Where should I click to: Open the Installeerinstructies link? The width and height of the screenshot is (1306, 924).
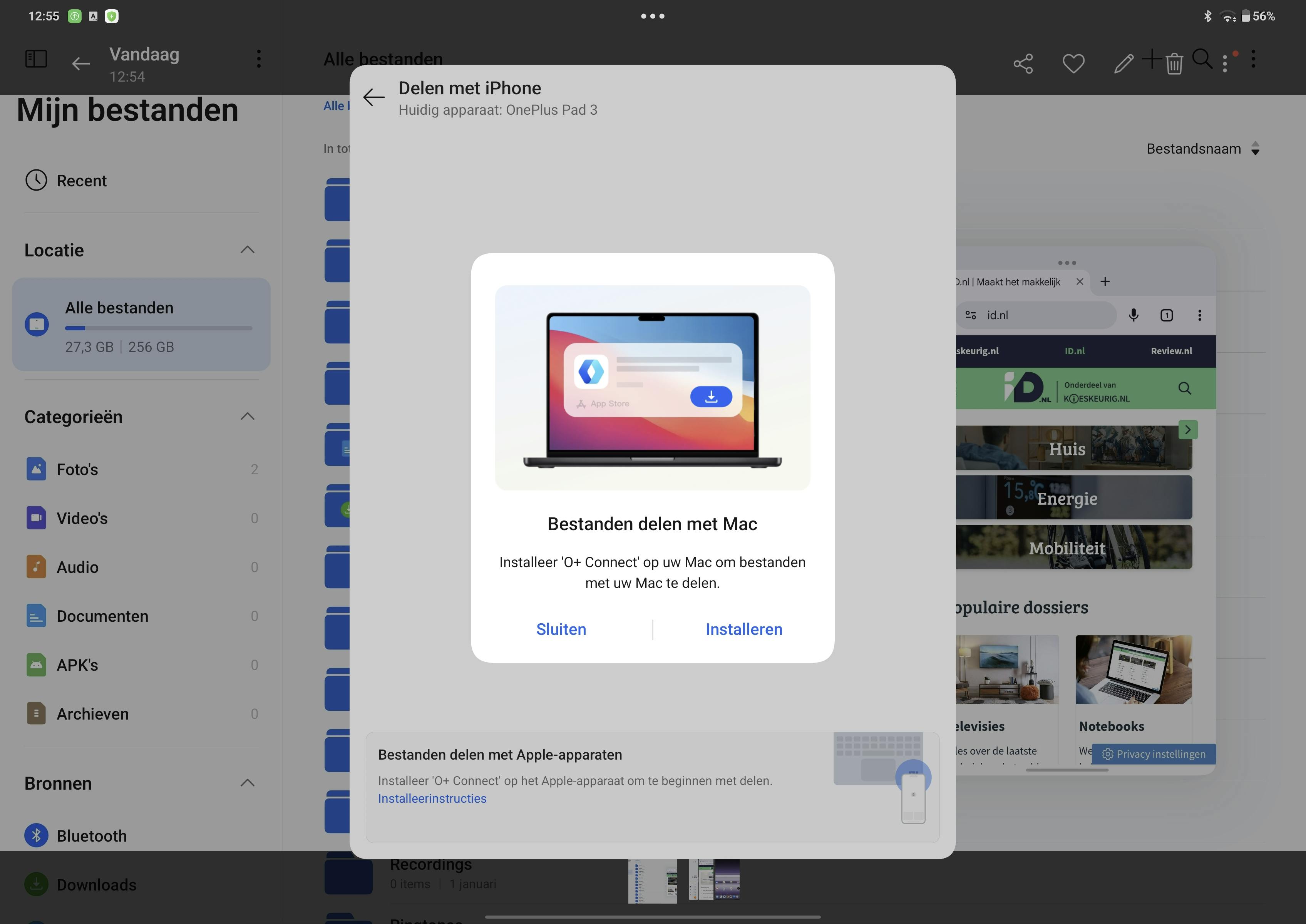point(432,798)
